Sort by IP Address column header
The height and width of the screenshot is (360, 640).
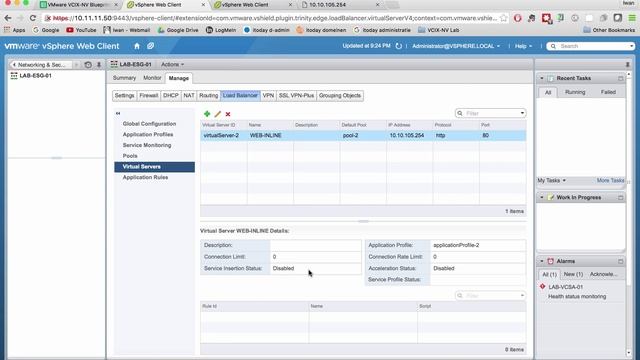(x=409, y=125)
